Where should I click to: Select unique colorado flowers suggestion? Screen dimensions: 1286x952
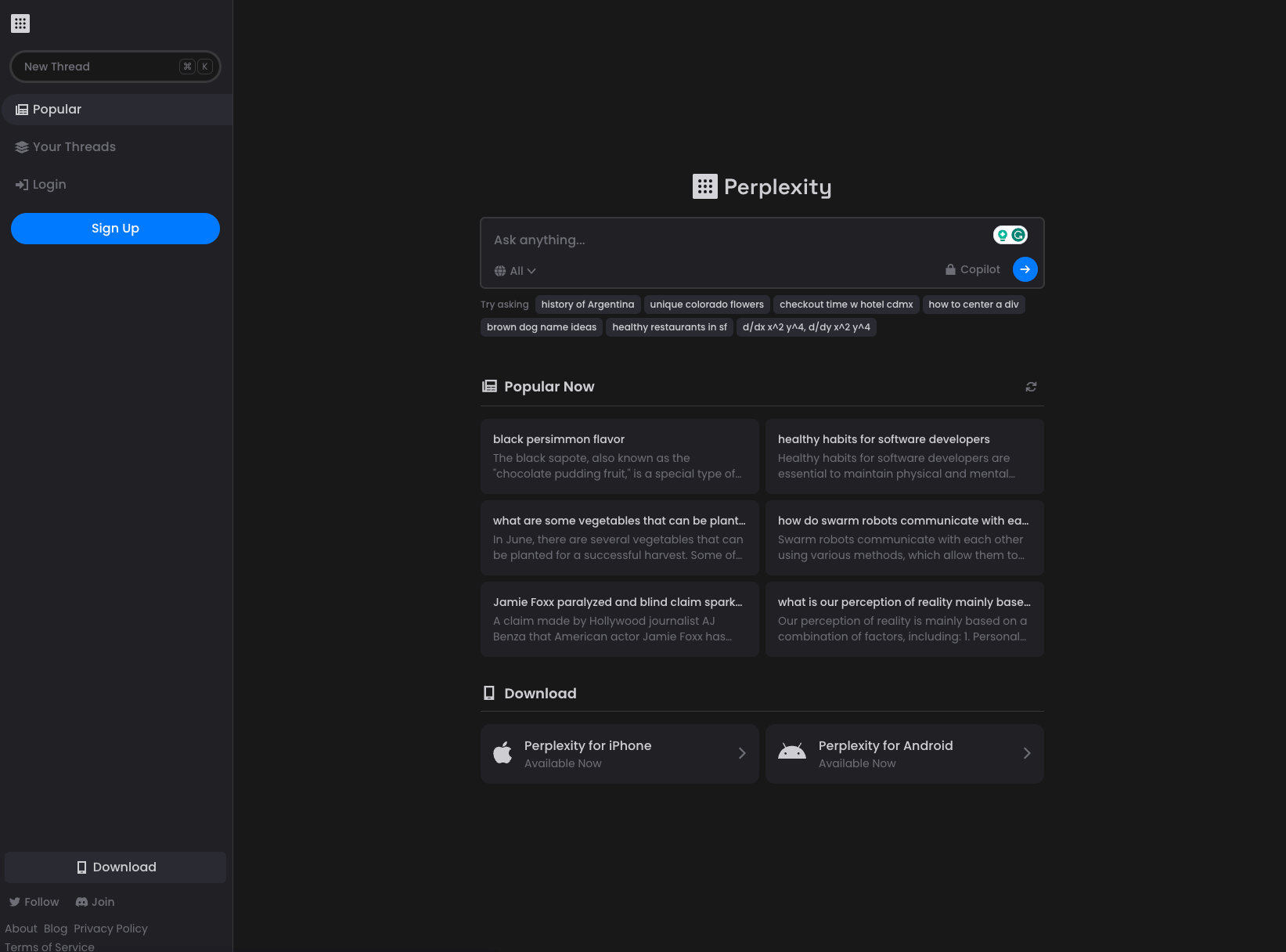pyautogui.click(x=707, y=305)
